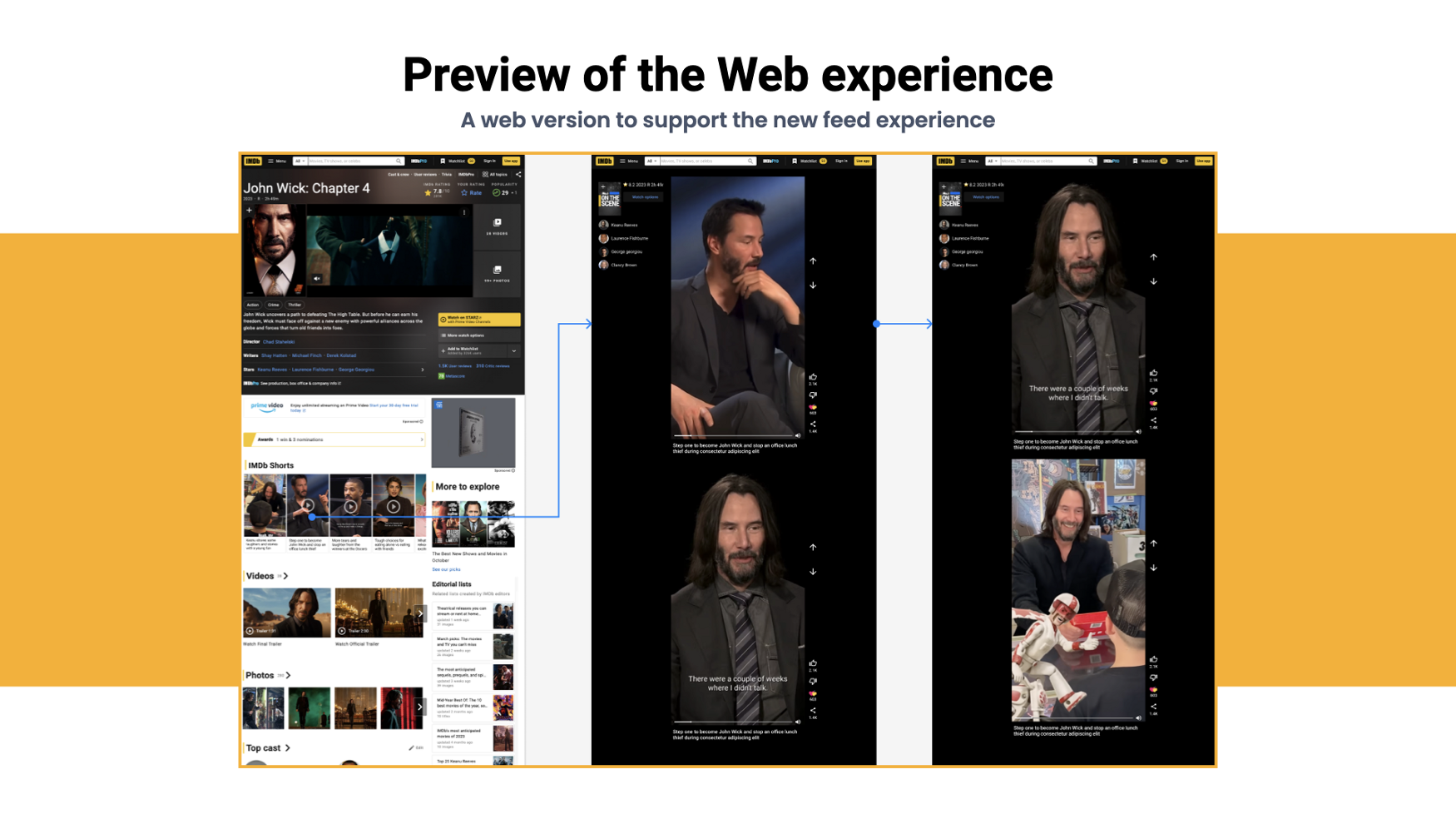
Task: Click thumbs-down on top short in middle mockup
Action: coord(813,395)
